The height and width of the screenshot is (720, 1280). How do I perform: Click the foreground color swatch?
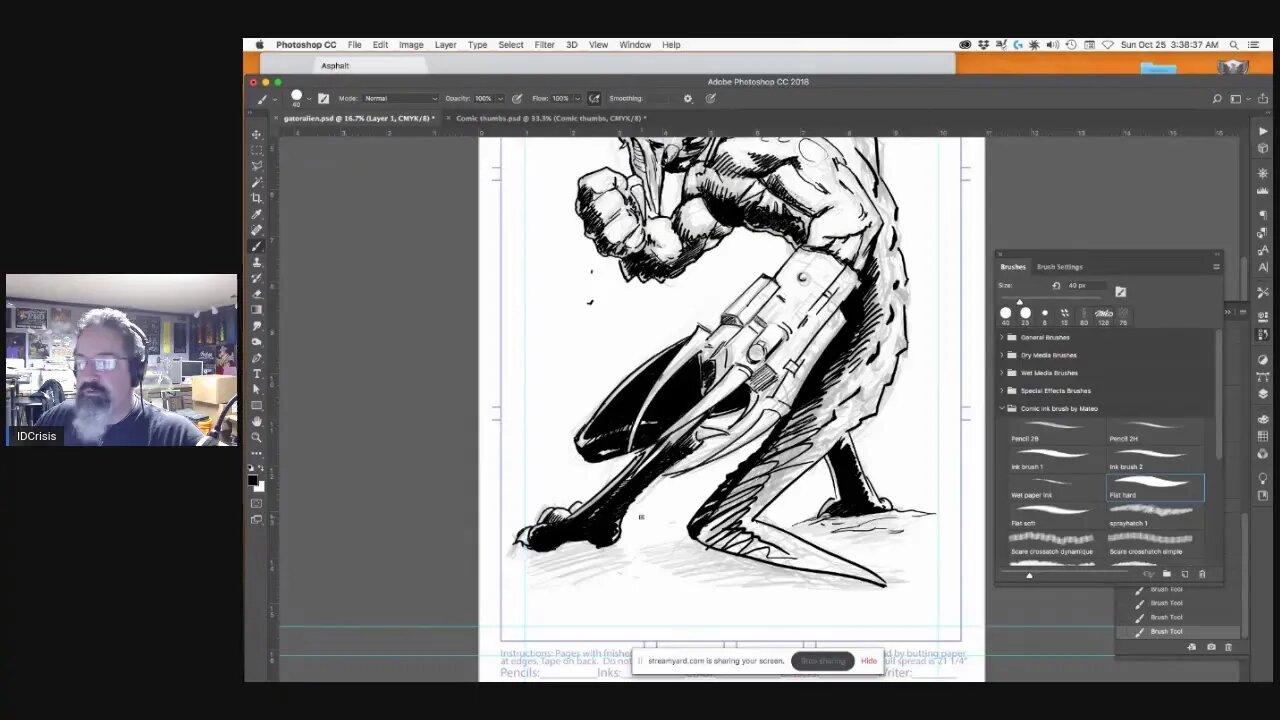(254, 481)
